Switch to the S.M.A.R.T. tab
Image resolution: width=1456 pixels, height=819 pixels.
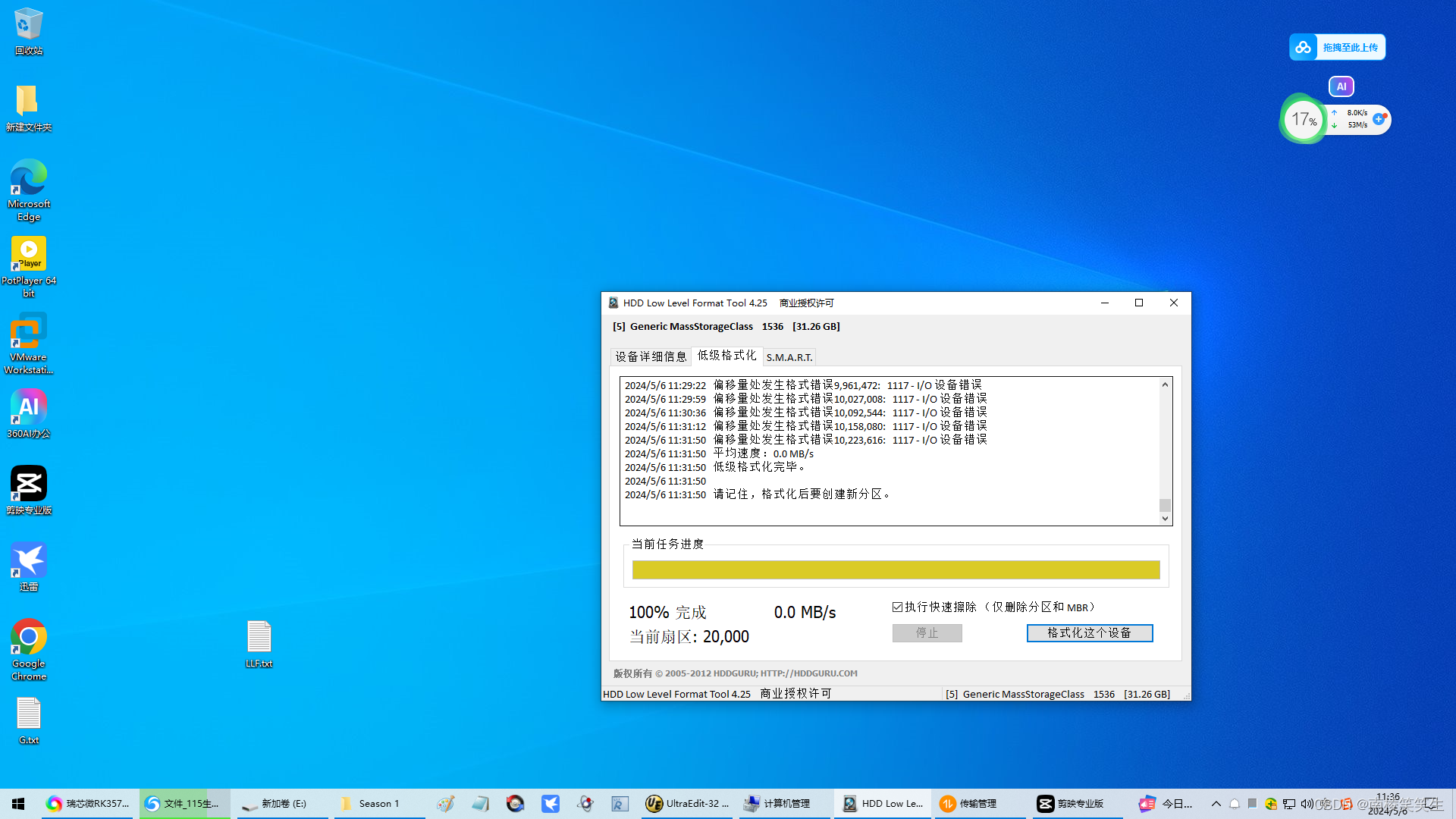point(789,357)
